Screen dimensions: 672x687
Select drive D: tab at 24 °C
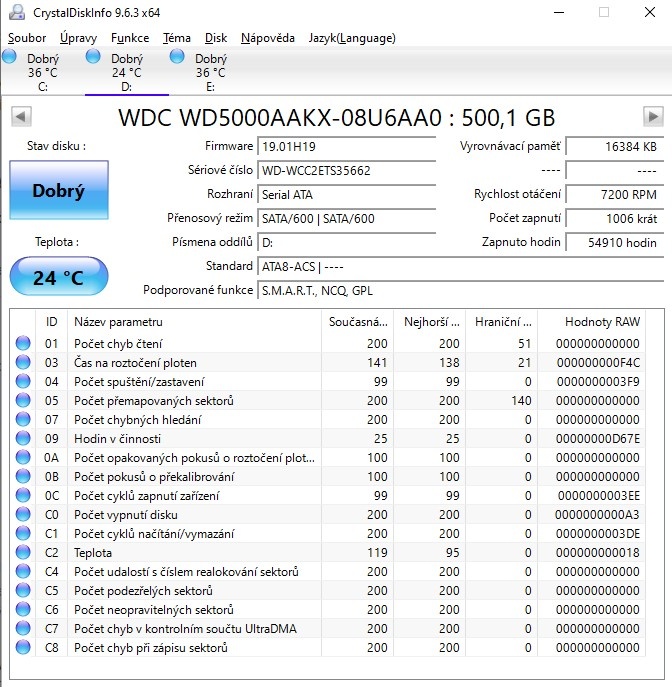[x=127, y=72]
